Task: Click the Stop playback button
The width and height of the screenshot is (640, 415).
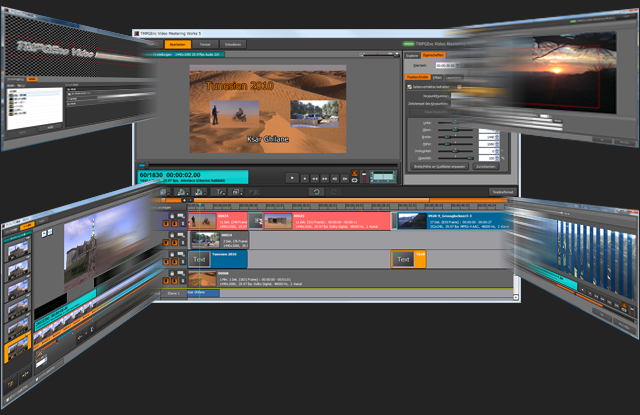Action: (304, 178)
